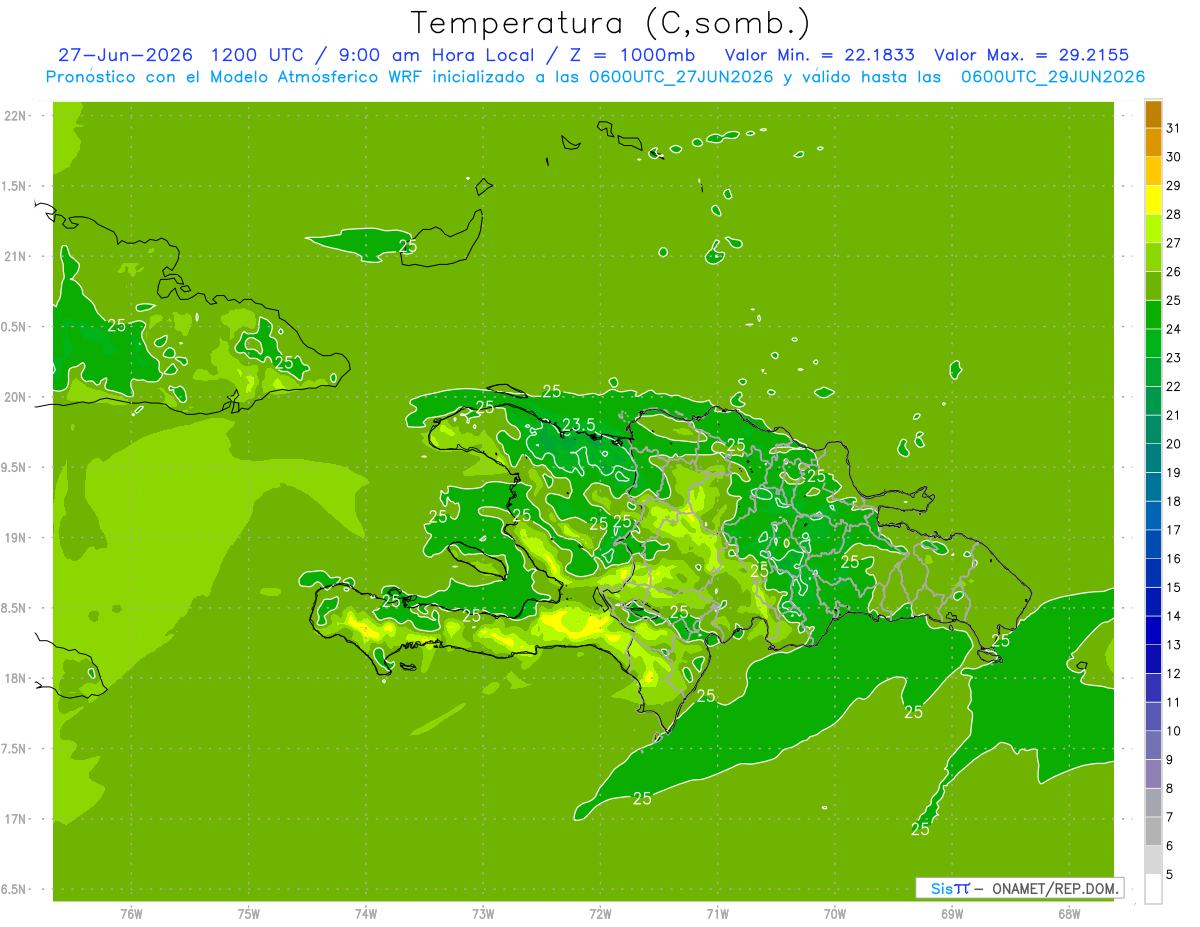Click the legend value 31
1200x927 pixels.
point(1174,128)
